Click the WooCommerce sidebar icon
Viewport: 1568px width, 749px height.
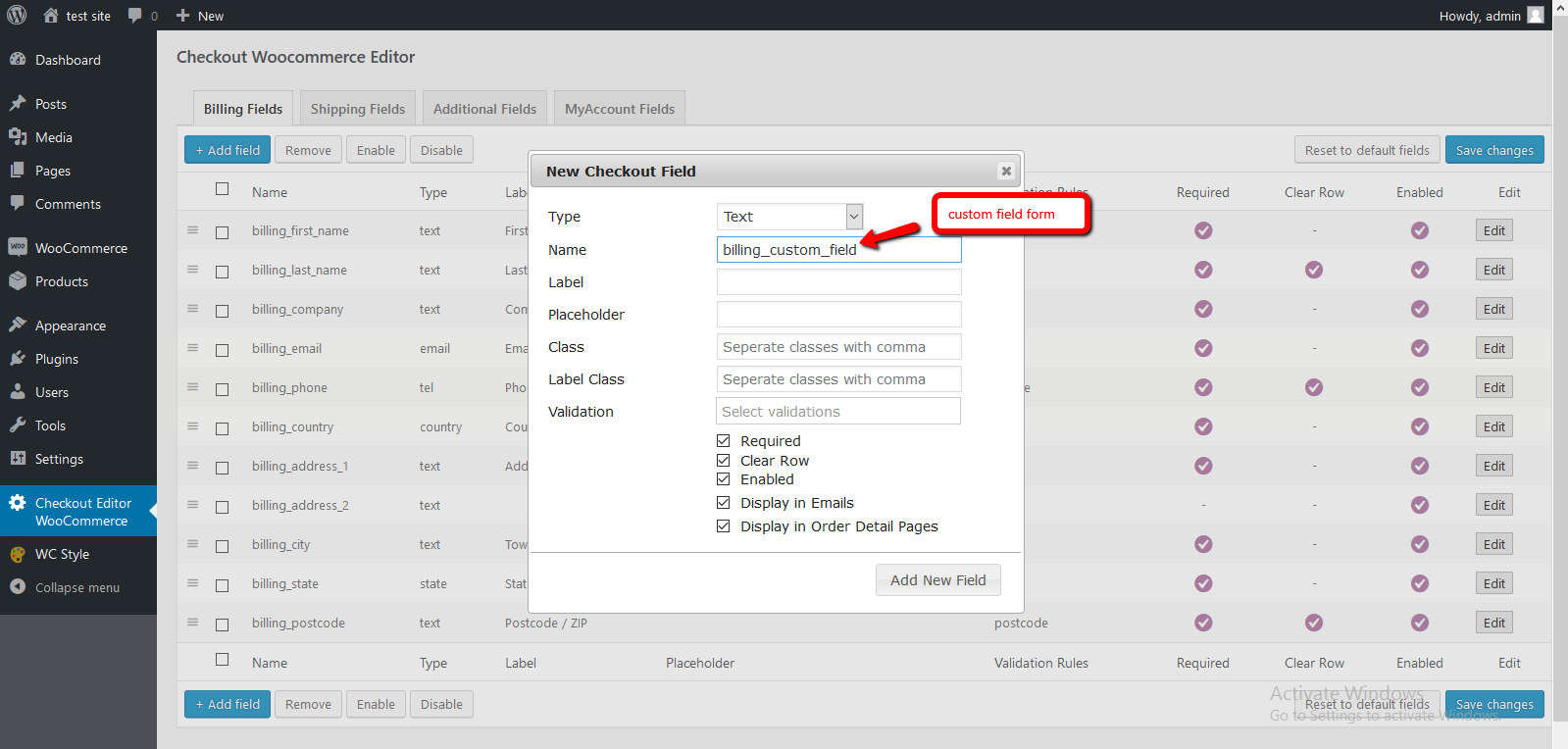[x=18, y=248]
